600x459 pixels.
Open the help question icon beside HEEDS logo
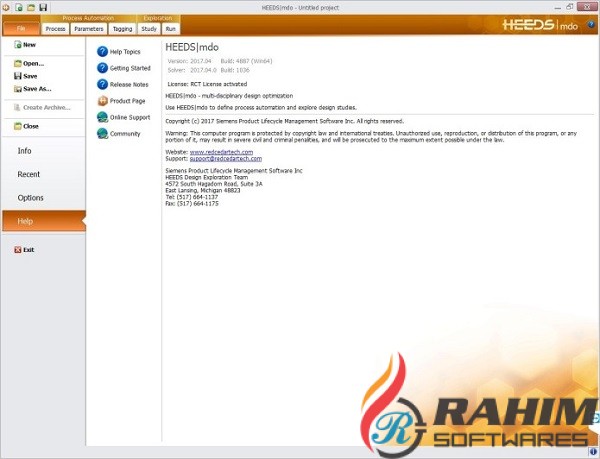pyautogui.click(x=591, y=25)
